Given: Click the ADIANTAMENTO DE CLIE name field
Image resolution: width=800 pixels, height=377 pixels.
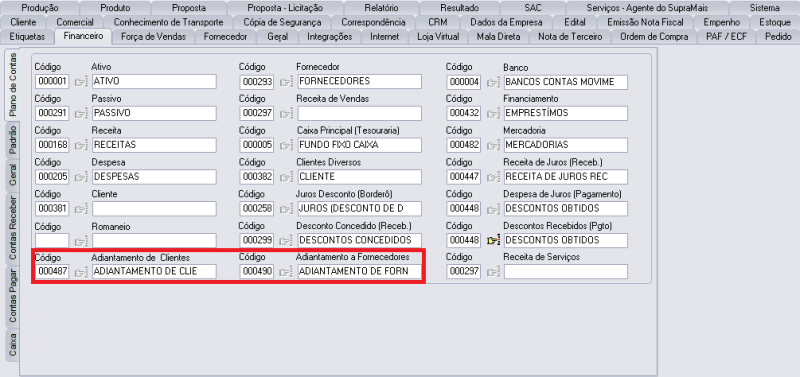Looking at the screenshot, I should (x=154, y=272).
